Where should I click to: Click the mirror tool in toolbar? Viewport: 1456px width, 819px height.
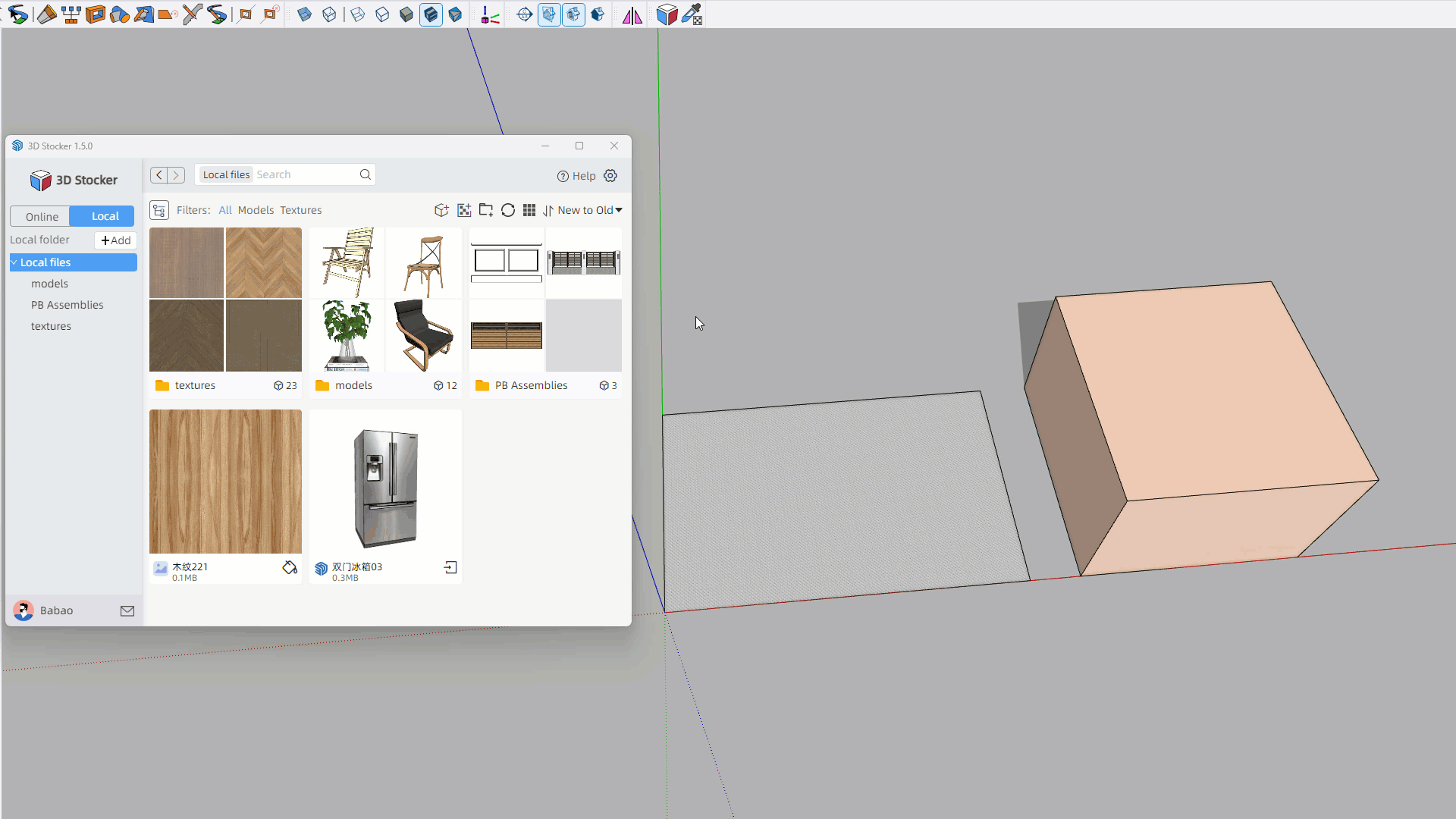pos(632,14)
